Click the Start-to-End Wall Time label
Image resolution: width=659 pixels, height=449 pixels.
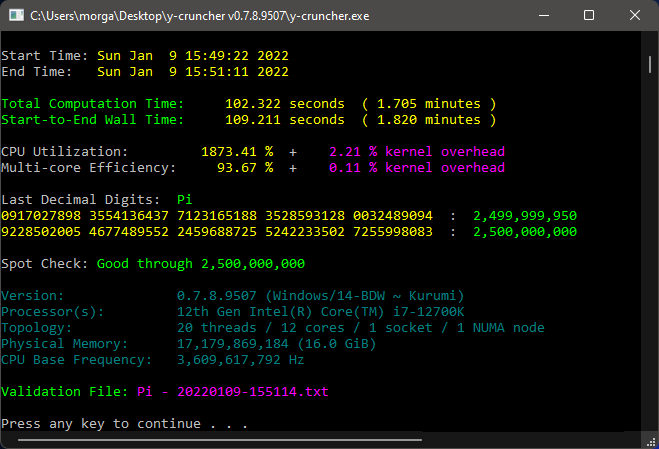click(x=93, y=119)
